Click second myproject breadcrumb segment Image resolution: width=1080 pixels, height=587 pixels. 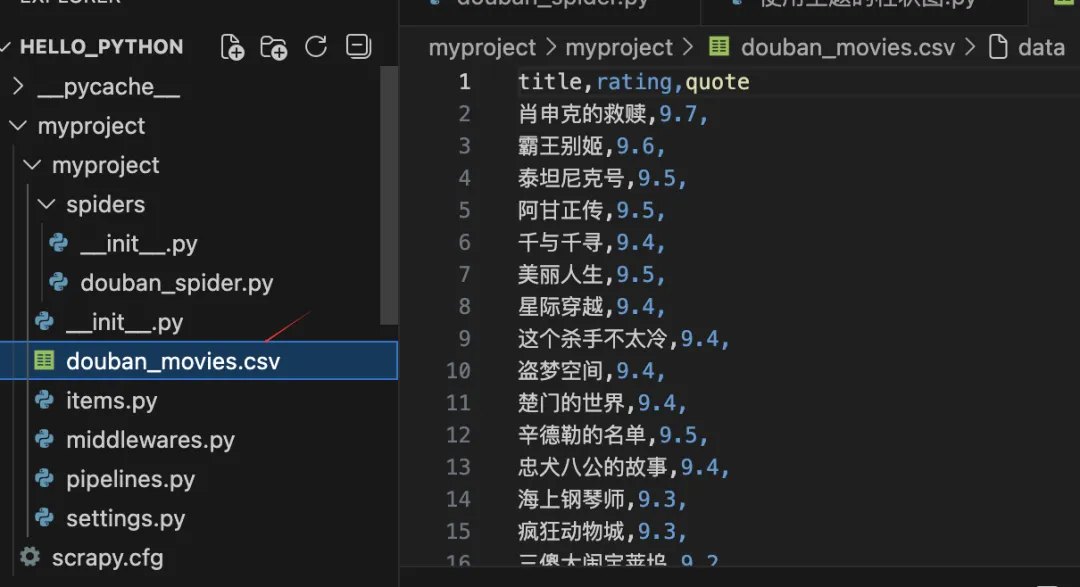click(x=619, y=48)
